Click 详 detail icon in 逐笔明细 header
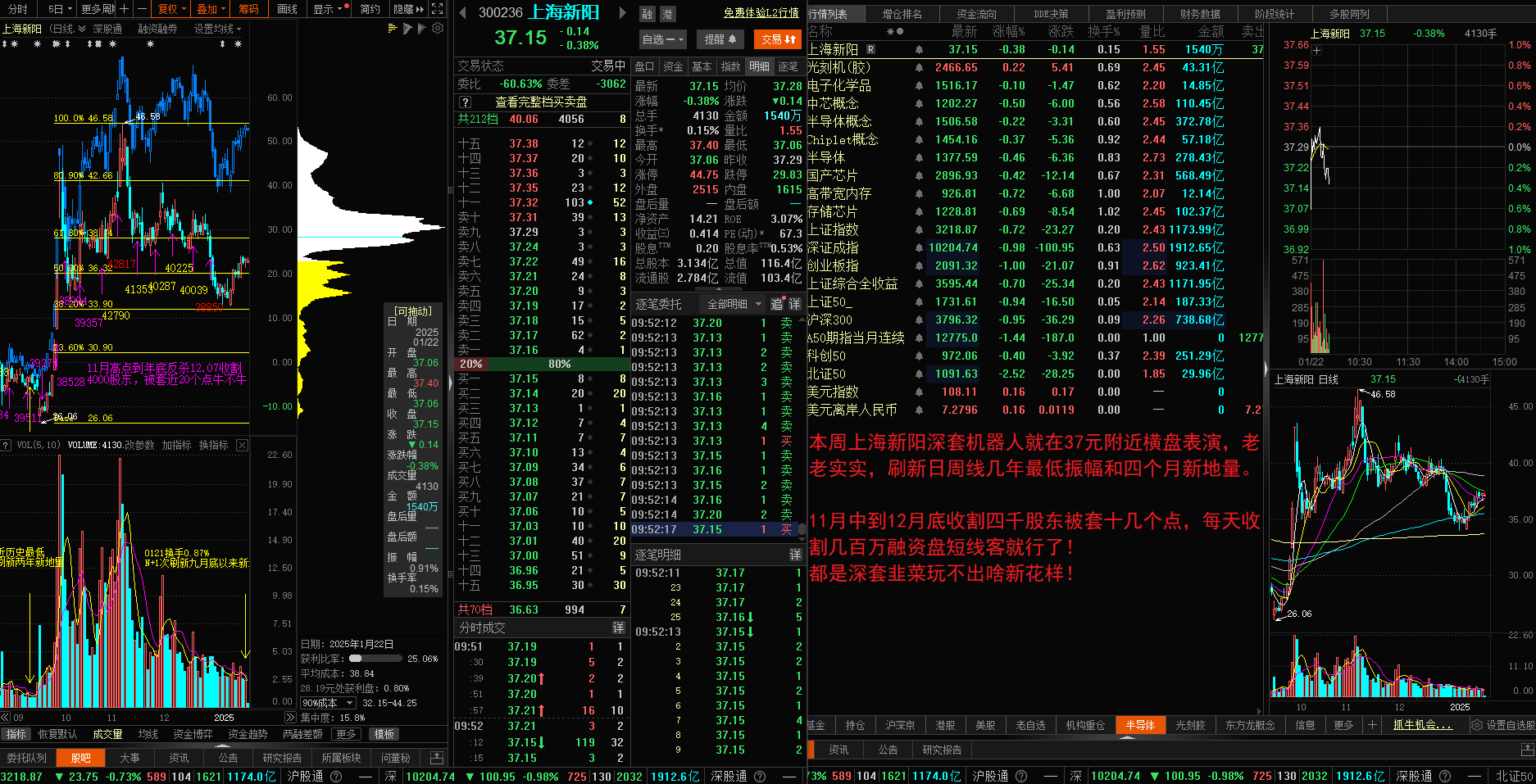 pyautogui.click(x=795, y=555)
